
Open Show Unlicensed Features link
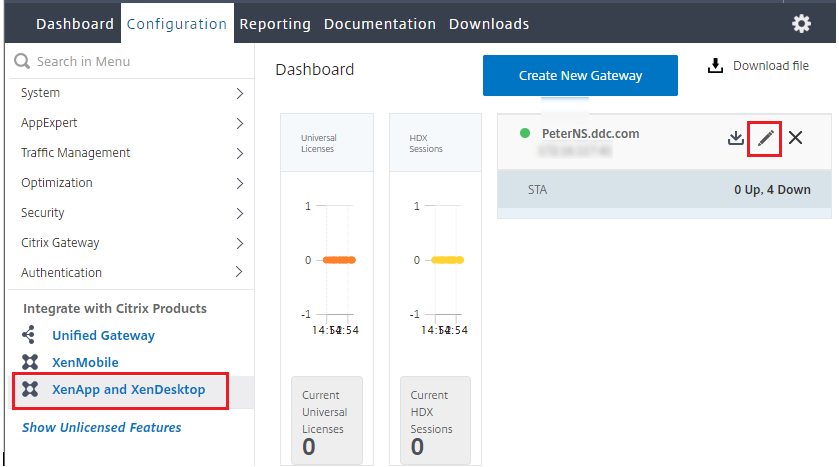102,427
